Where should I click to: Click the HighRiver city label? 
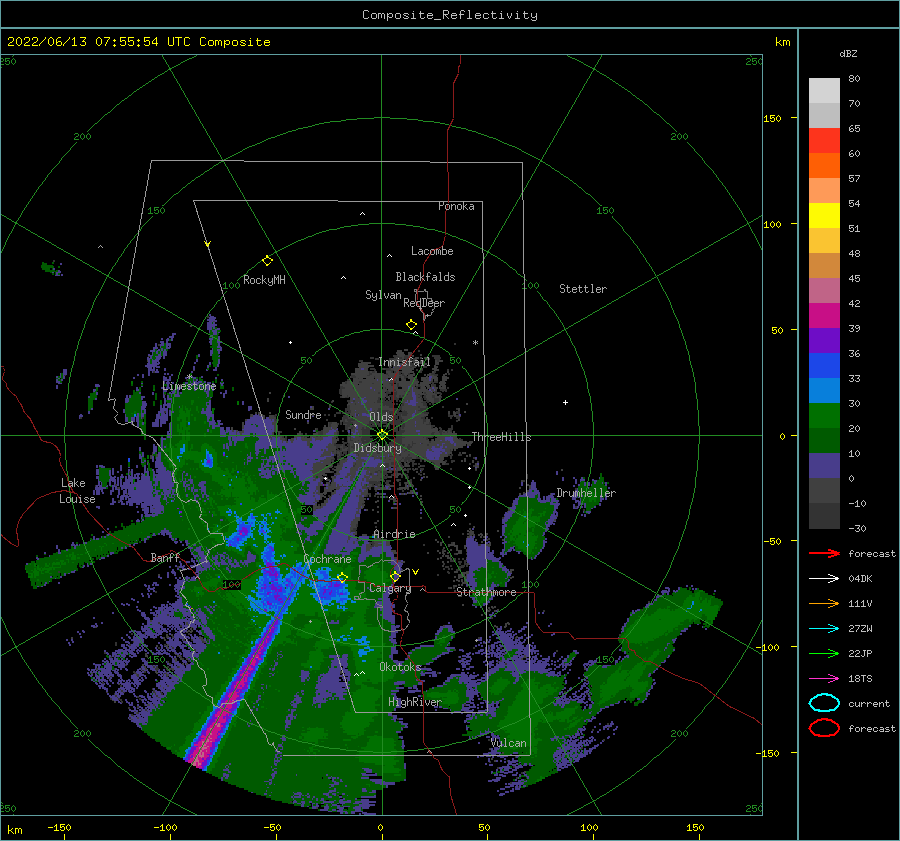414,702
